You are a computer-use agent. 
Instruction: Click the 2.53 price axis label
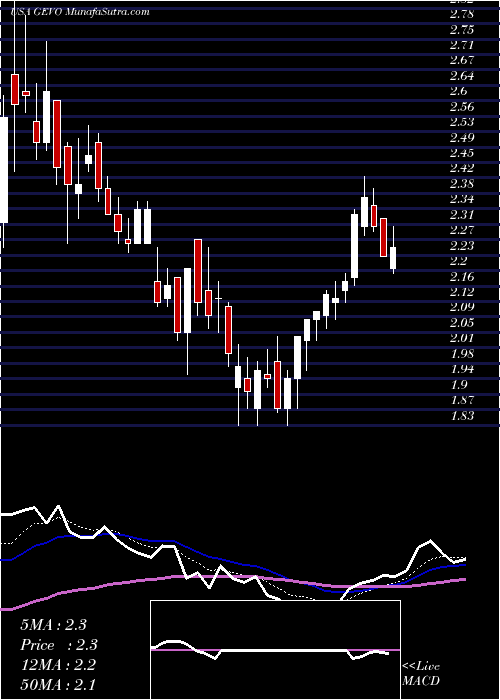click(462, 122)
